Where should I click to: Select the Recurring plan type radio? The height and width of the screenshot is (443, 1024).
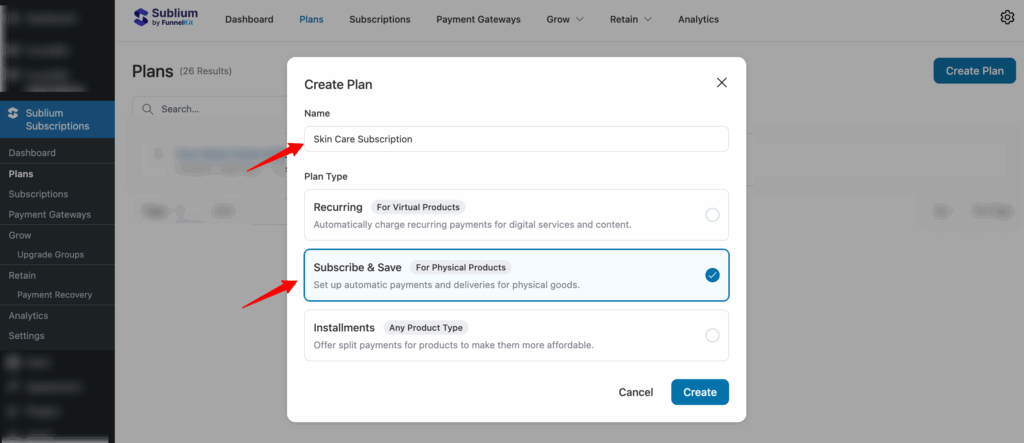point(712,215)
